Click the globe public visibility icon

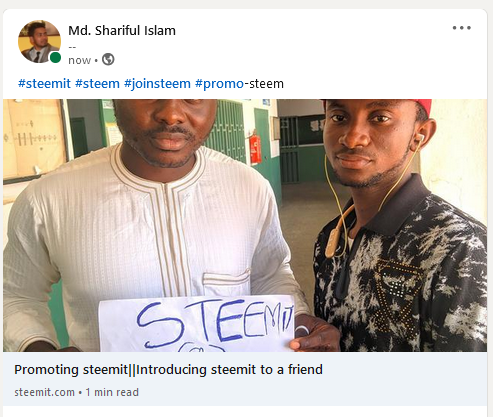click(x=108, y=60)
